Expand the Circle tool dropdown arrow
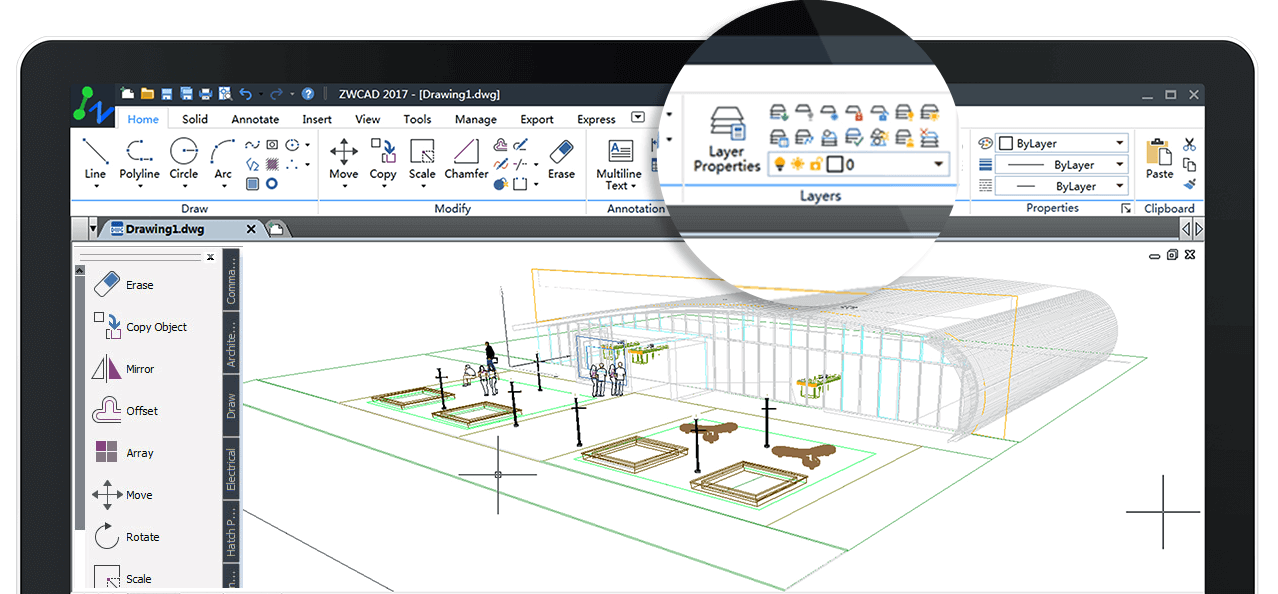1278x594 pixels. (x=183, y=186)
